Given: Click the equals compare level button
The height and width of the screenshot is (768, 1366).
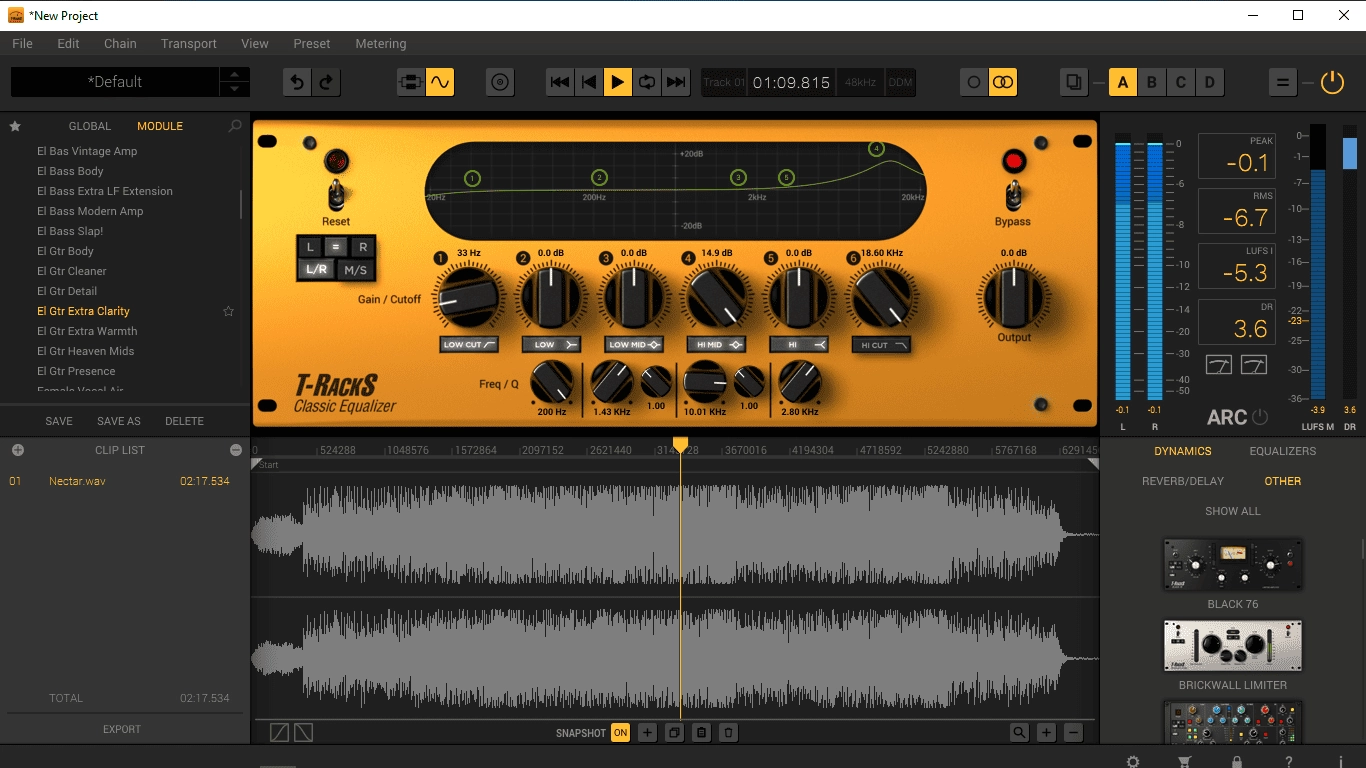Looking at the screenshot, I should 1282,82.
